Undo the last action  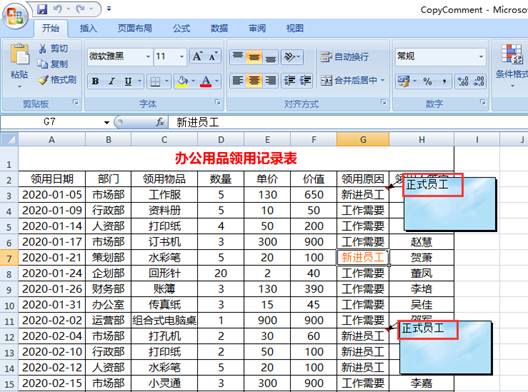[57, 9]
